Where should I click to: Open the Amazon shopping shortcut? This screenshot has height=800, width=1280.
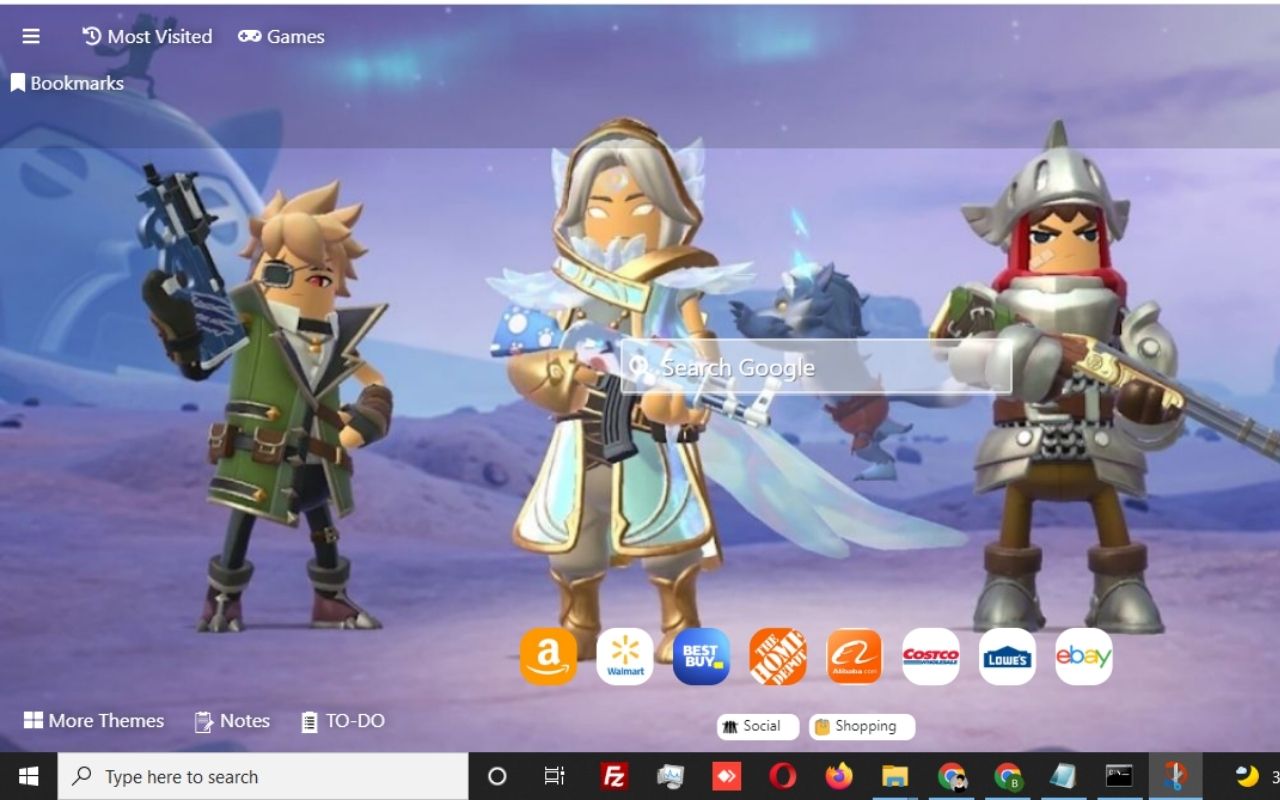coord(548,656)
